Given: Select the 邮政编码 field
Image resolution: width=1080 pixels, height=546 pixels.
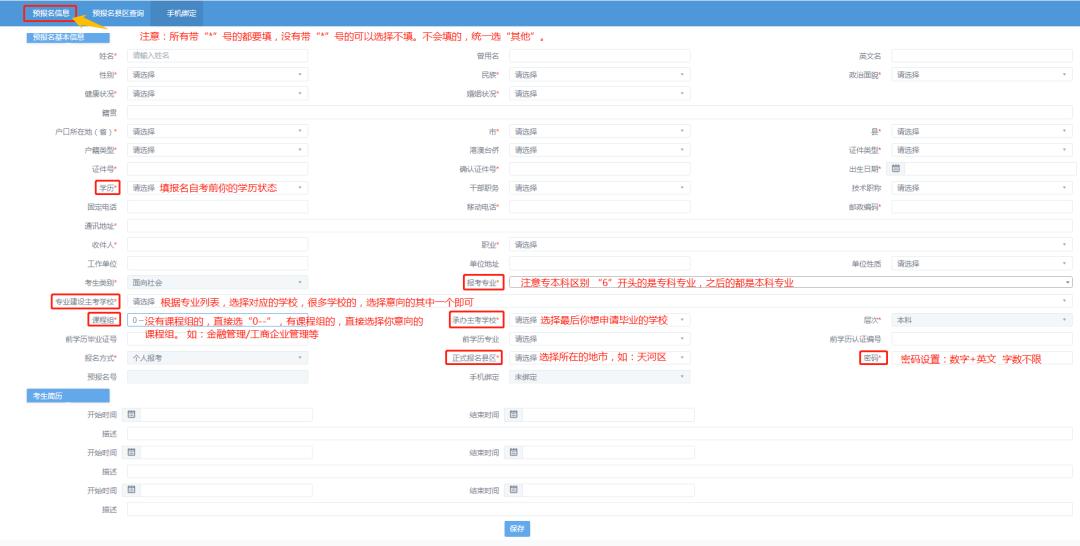Looking at the screenshot, I should click(982, 207).
